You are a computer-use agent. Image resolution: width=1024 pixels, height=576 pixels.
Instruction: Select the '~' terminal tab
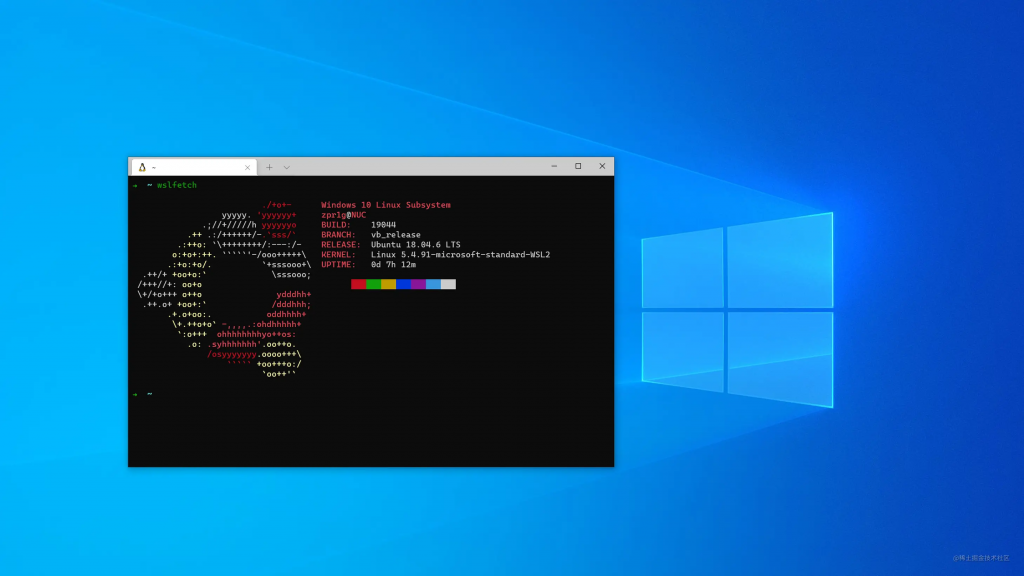194,168
